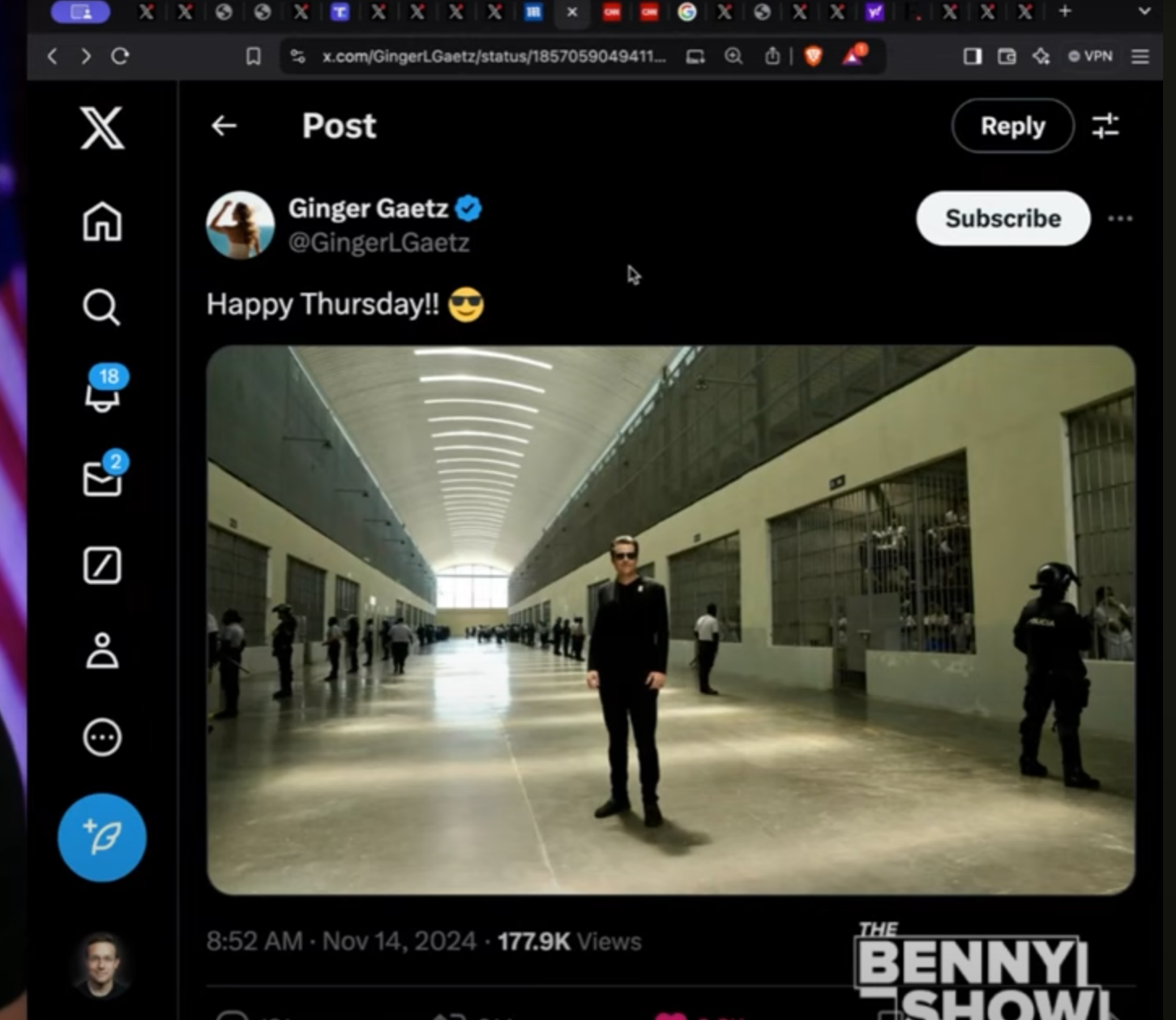The width and height of the screenshot is (1176, 1020).
Task: Open Notifications bell with 18 badge
Action: (x=103, y=392)
